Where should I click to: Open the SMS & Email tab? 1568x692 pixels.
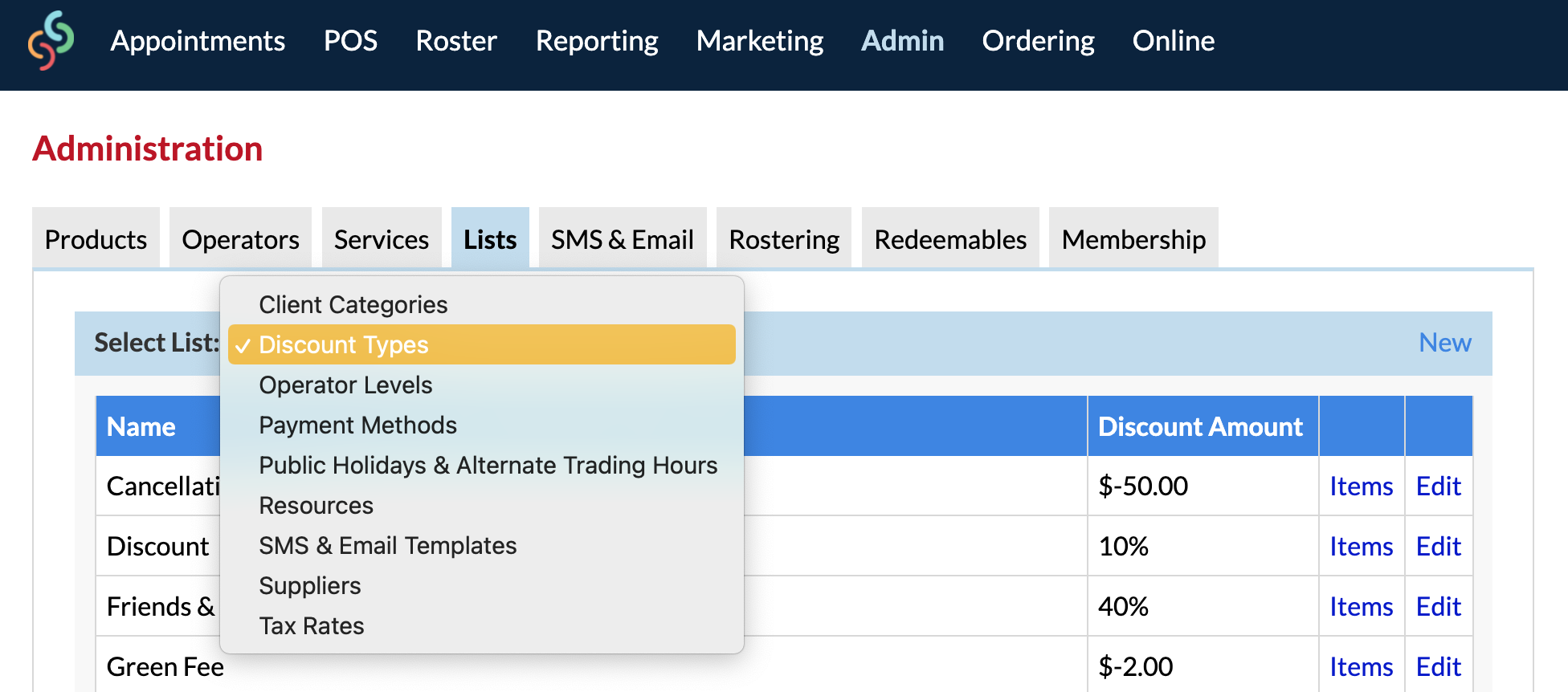coord(623,238)
